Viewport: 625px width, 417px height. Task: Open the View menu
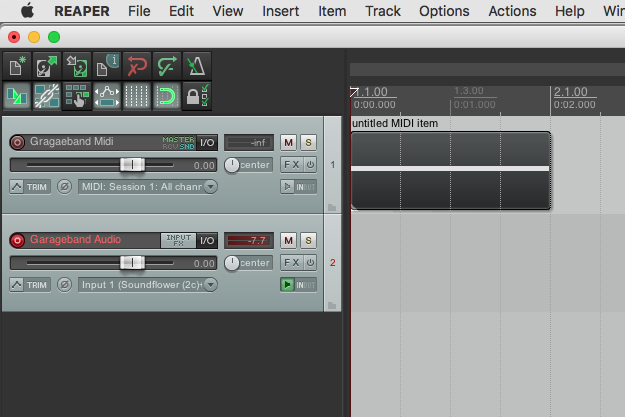click(228, 11)
